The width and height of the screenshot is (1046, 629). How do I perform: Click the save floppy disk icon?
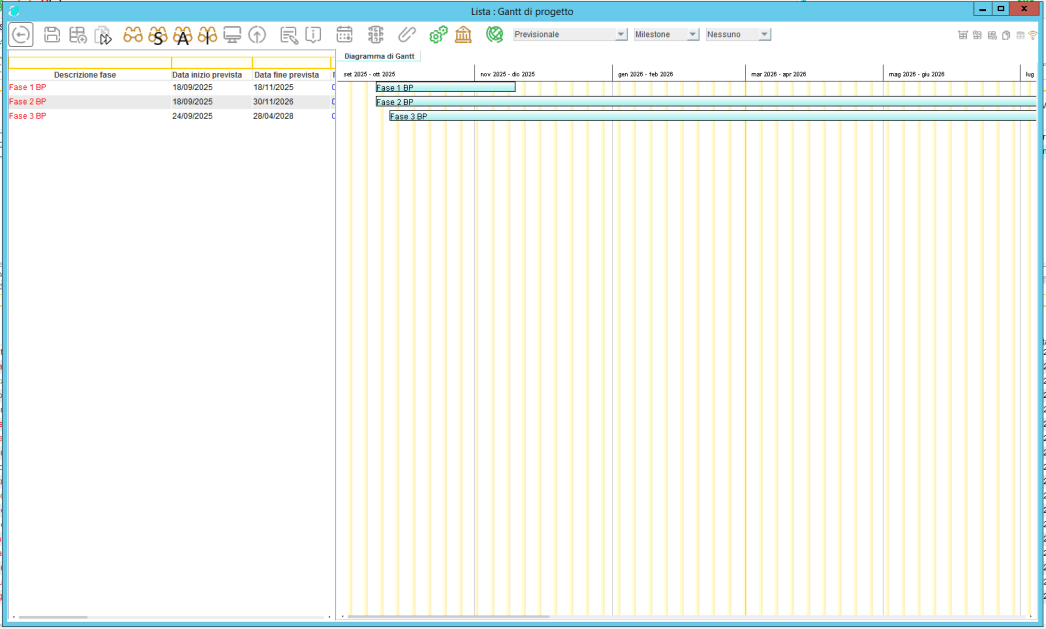52,35
